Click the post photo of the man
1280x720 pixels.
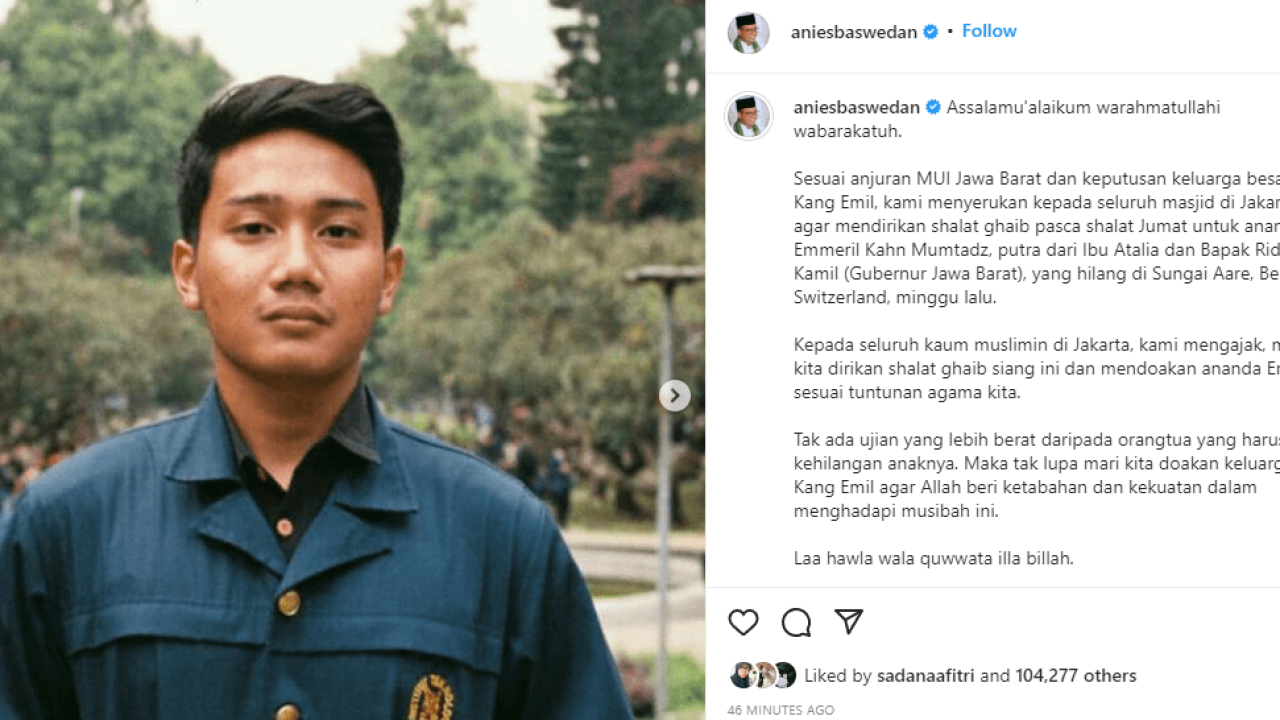coord(352,360)
